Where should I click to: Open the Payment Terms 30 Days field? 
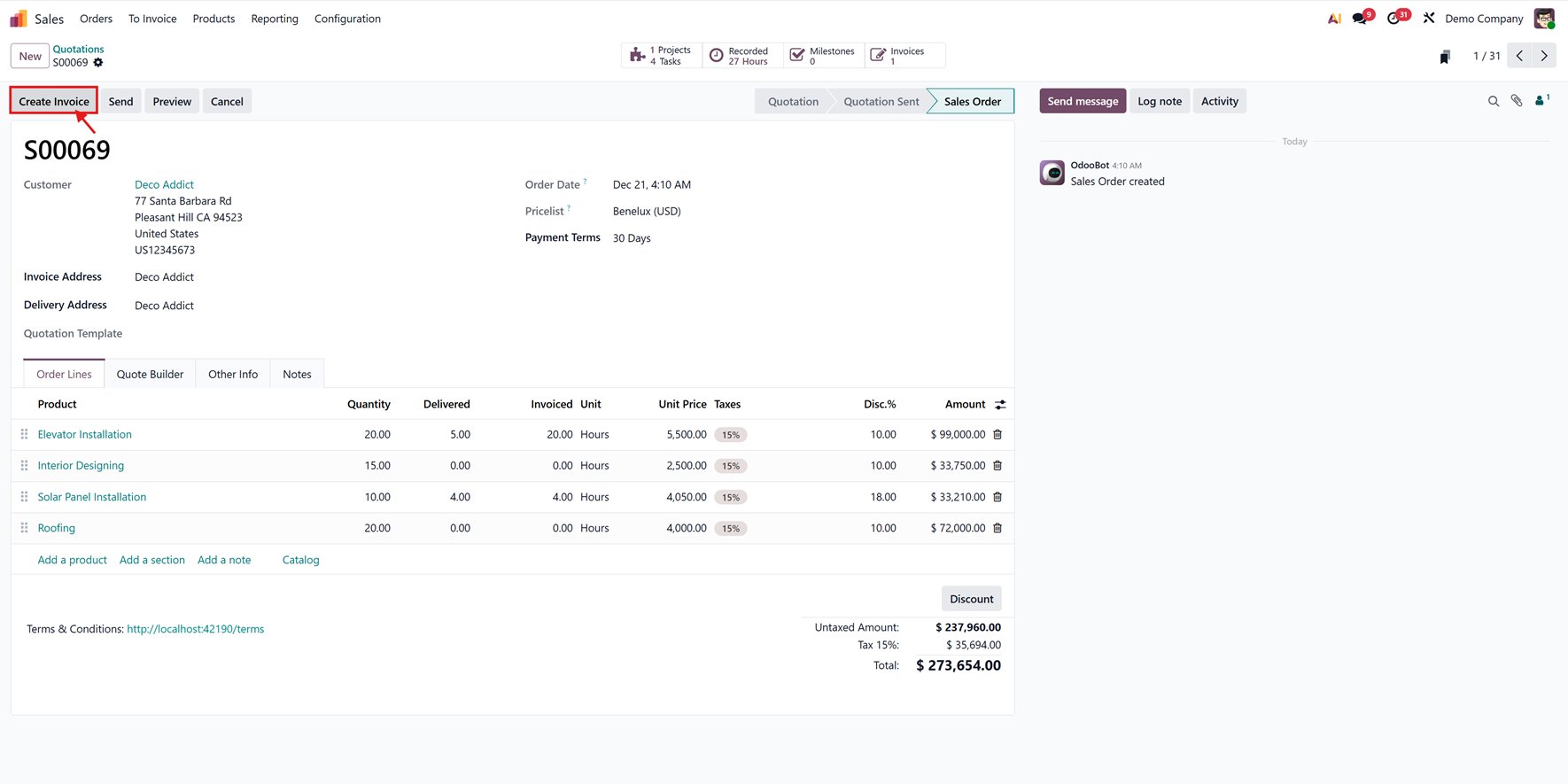point(632,238)
